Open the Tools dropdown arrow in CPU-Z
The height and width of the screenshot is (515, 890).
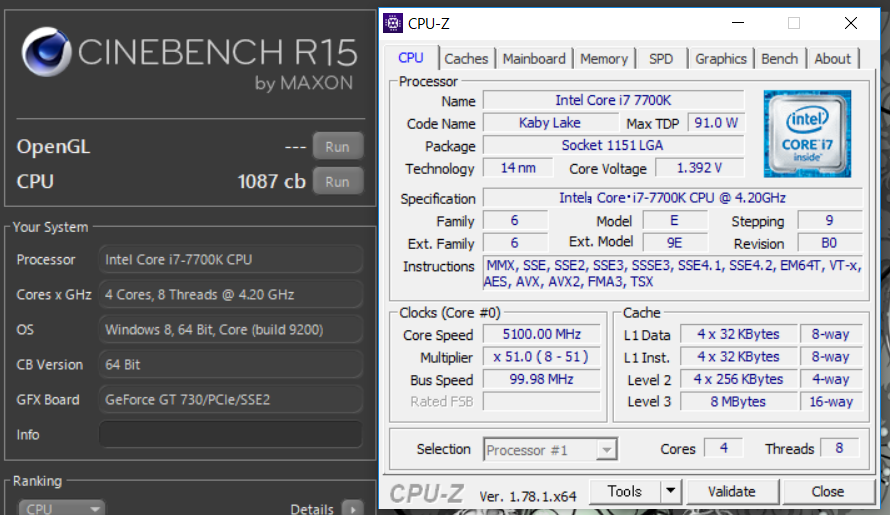click(670, 491)
